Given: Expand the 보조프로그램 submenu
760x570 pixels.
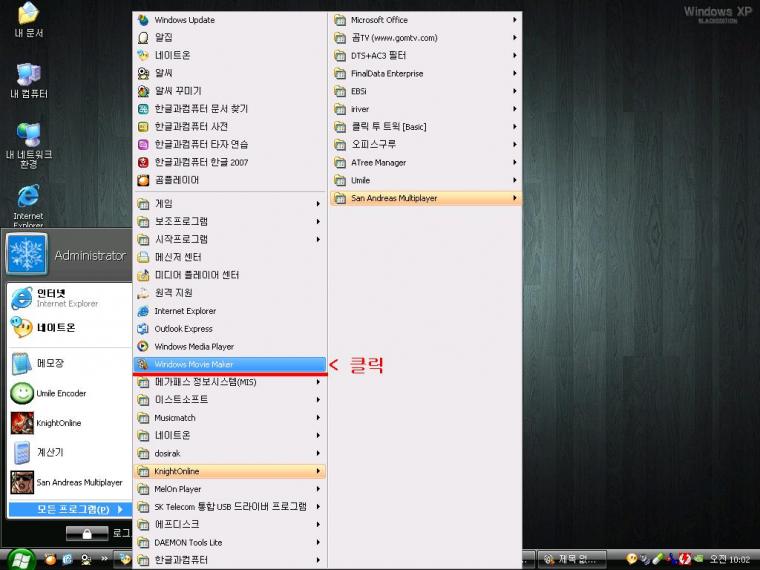Looking at the screenshot, I should pyautogui.click(x=229, y=222).
